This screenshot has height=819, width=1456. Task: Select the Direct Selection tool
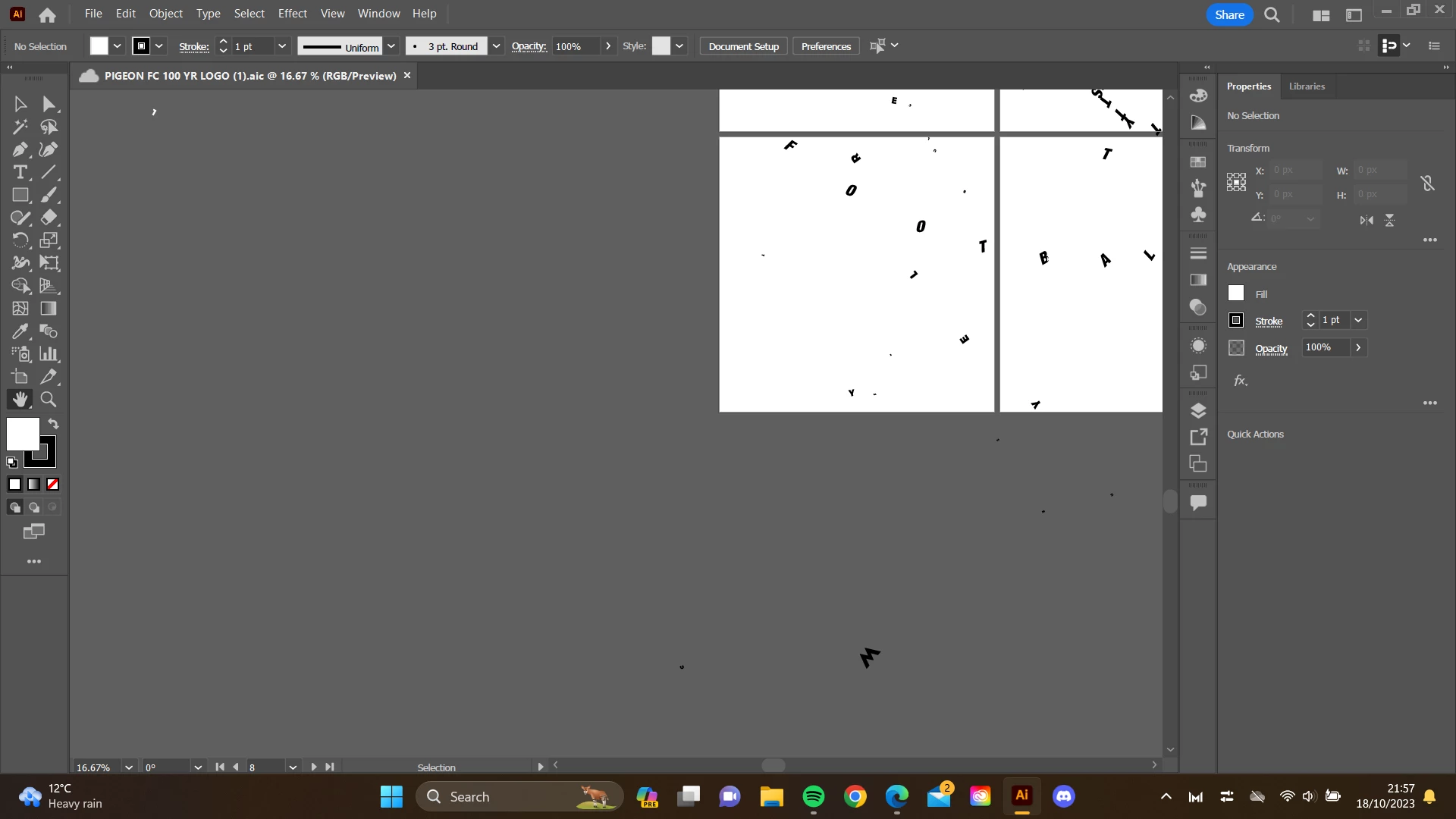[49, 104]
